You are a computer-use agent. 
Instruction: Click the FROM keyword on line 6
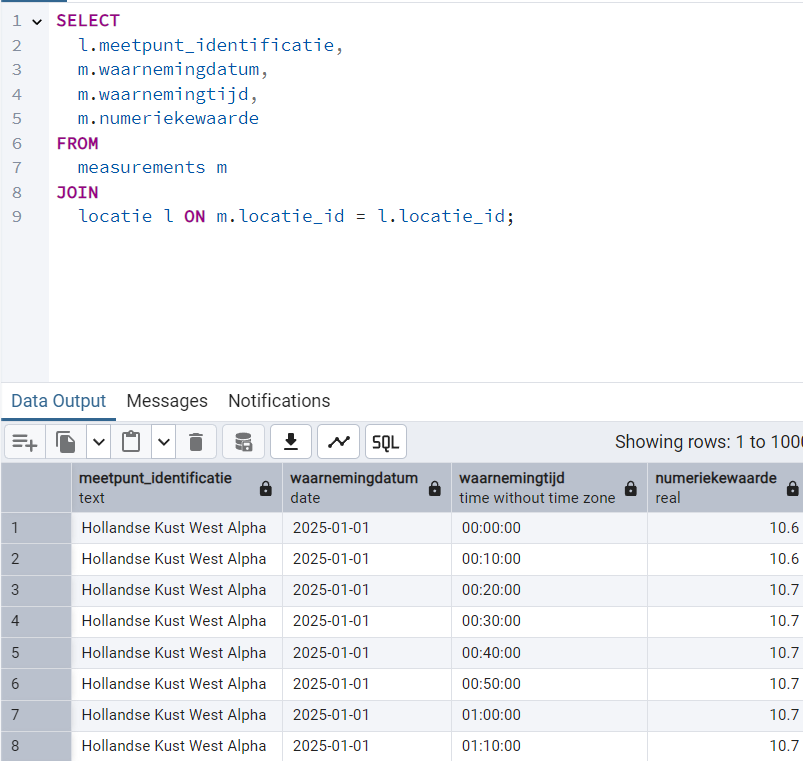[x=77, y=143]
